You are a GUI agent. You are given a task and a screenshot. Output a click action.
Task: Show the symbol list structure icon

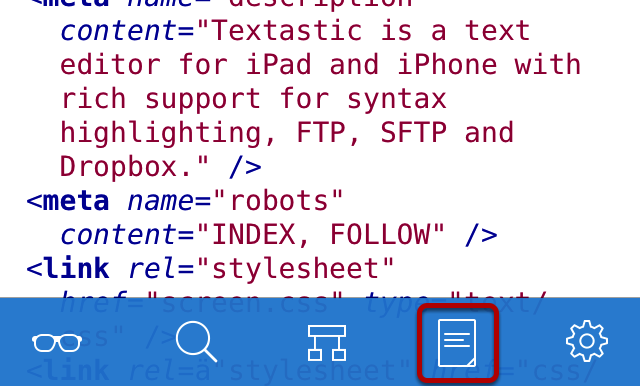[x=327, y=343]
